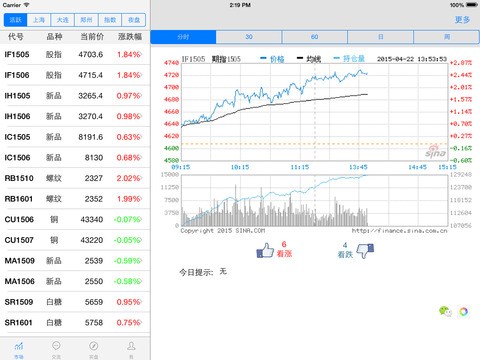Tap the thumbs-down 看跌 icon
Screen dimensions: 480x360
click(x=365, y=251)
